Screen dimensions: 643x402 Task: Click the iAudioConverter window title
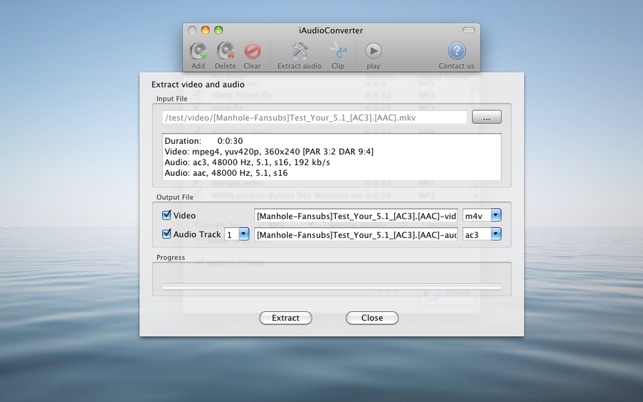coord(331,30)
